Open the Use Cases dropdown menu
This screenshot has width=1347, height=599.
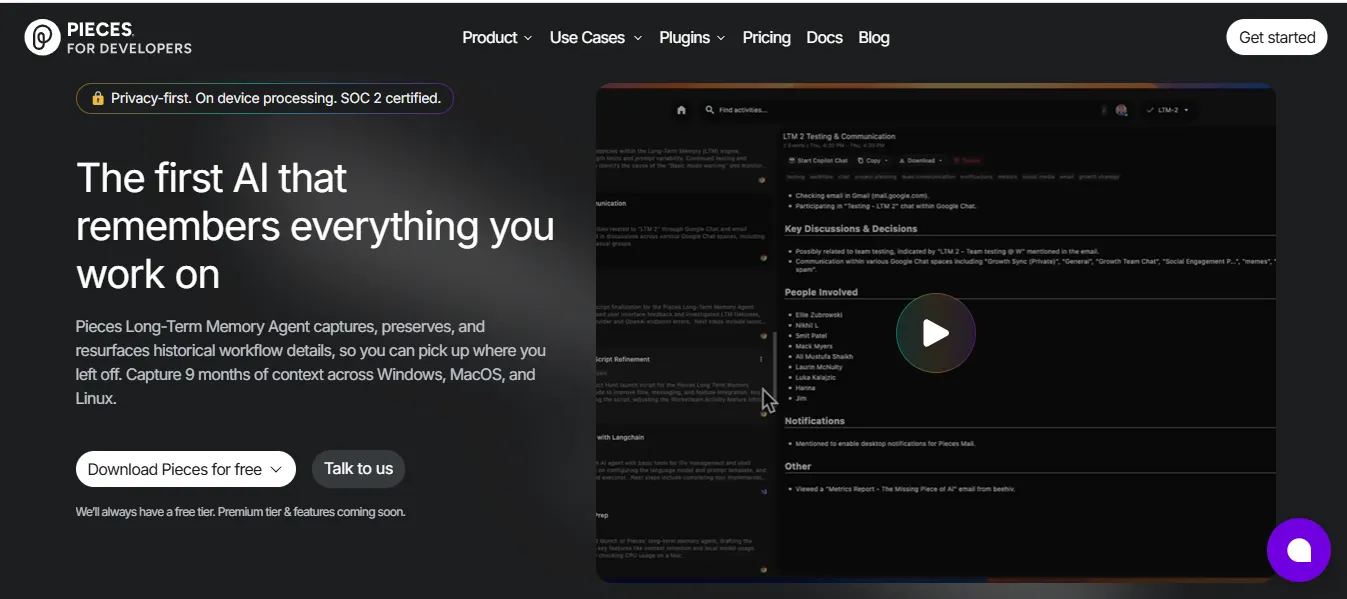(595, 38)
